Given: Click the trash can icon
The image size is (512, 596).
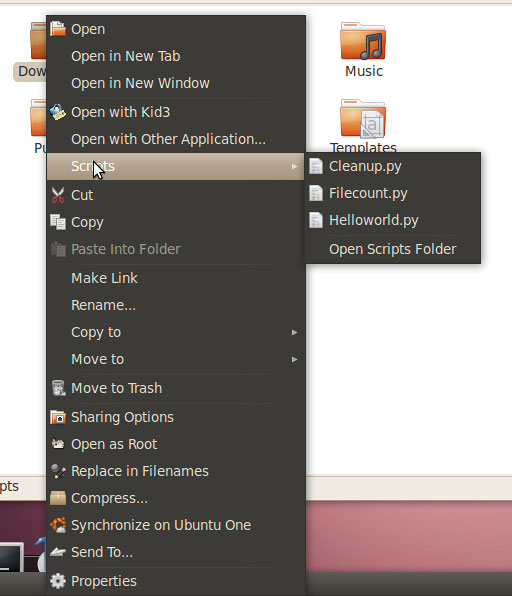Looking at the screenshot, I should pos(58,388).
